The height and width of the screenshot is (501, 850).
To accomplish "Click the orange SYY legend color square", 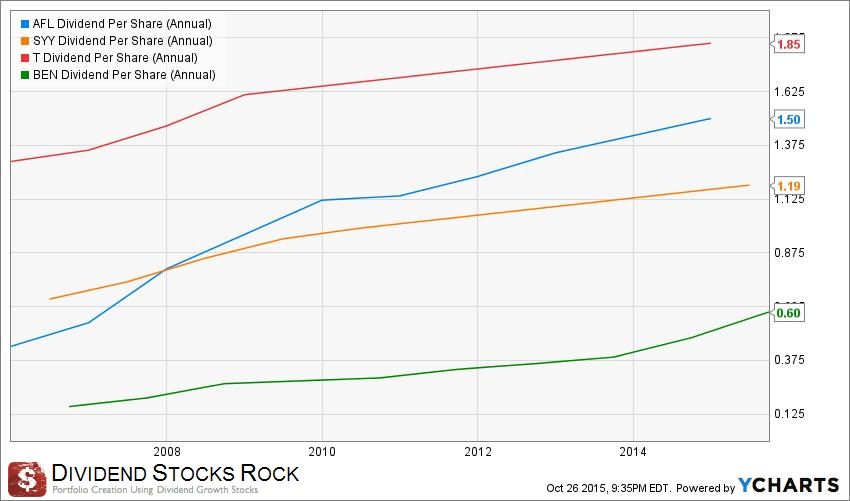I will 24,41.
